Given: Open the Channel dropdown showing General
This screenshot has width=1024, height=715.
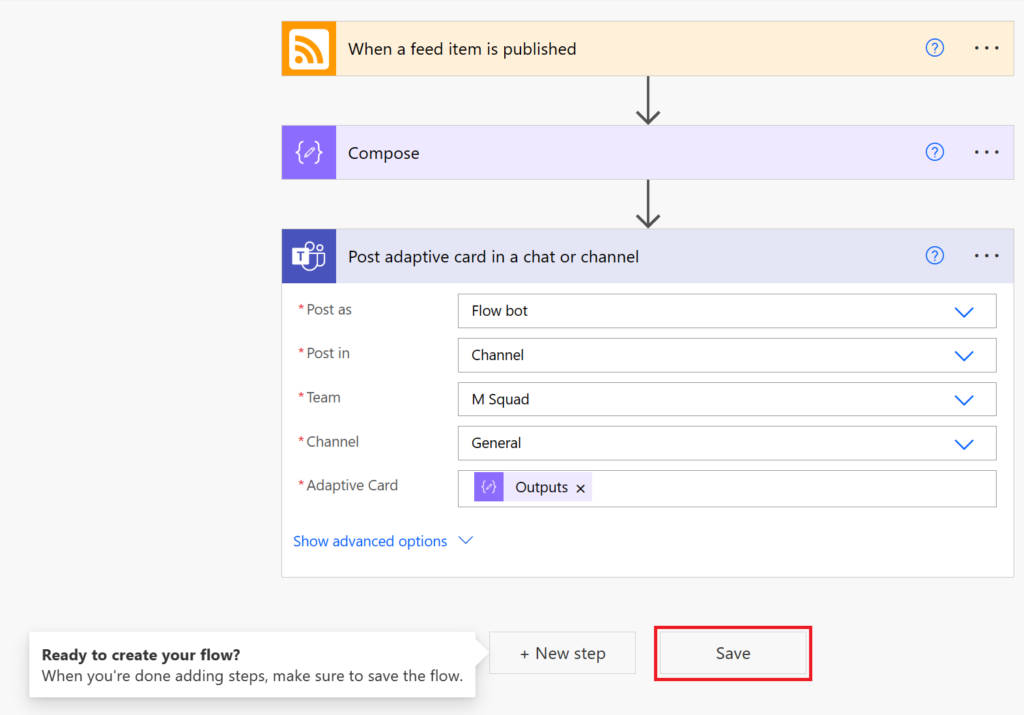Looking at the screenshot, I should tap(964, 443).
